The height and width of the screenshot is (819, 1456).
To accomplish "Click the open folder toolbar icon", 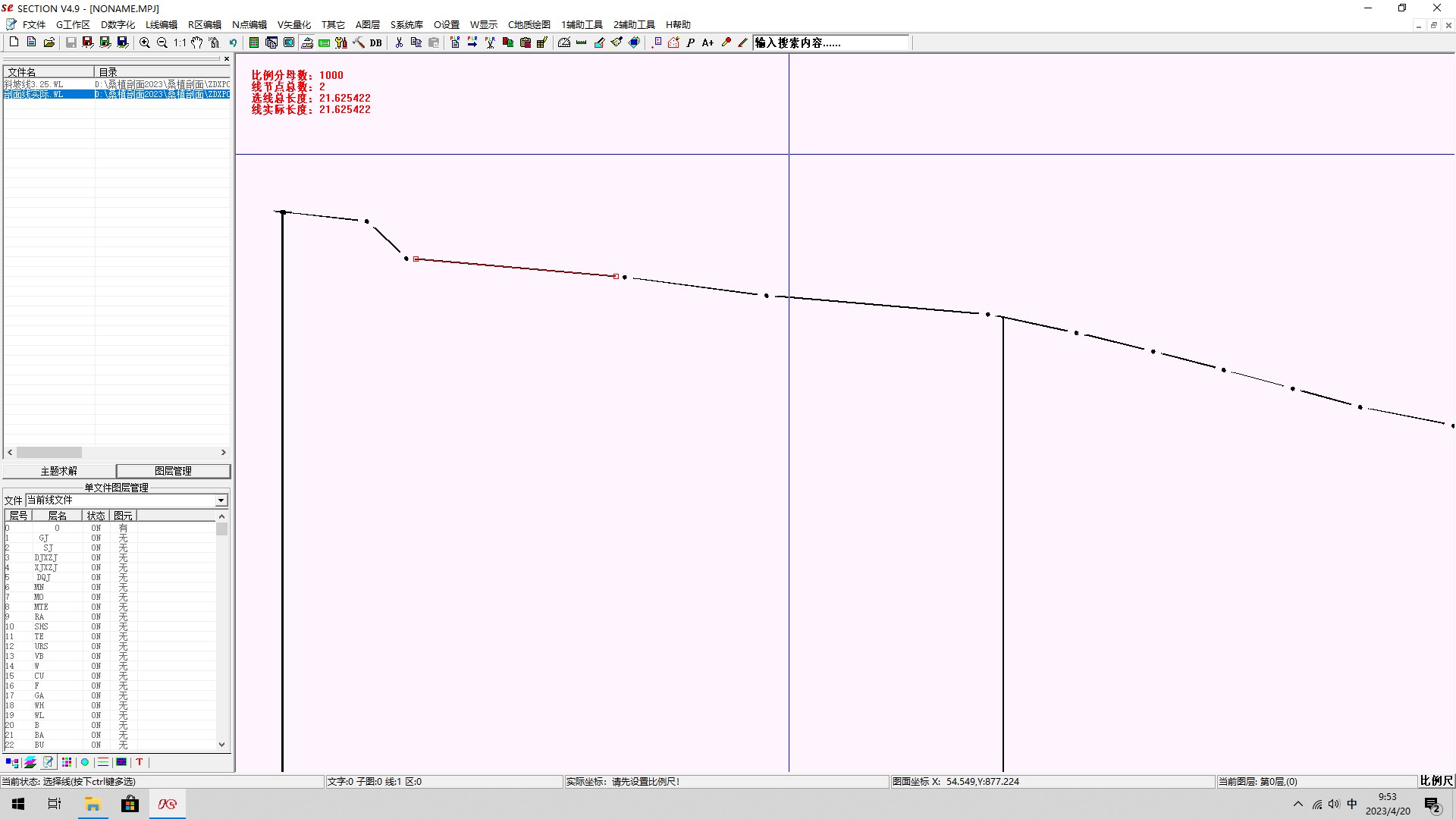I will pyautogui.click(x=49, y=42).
